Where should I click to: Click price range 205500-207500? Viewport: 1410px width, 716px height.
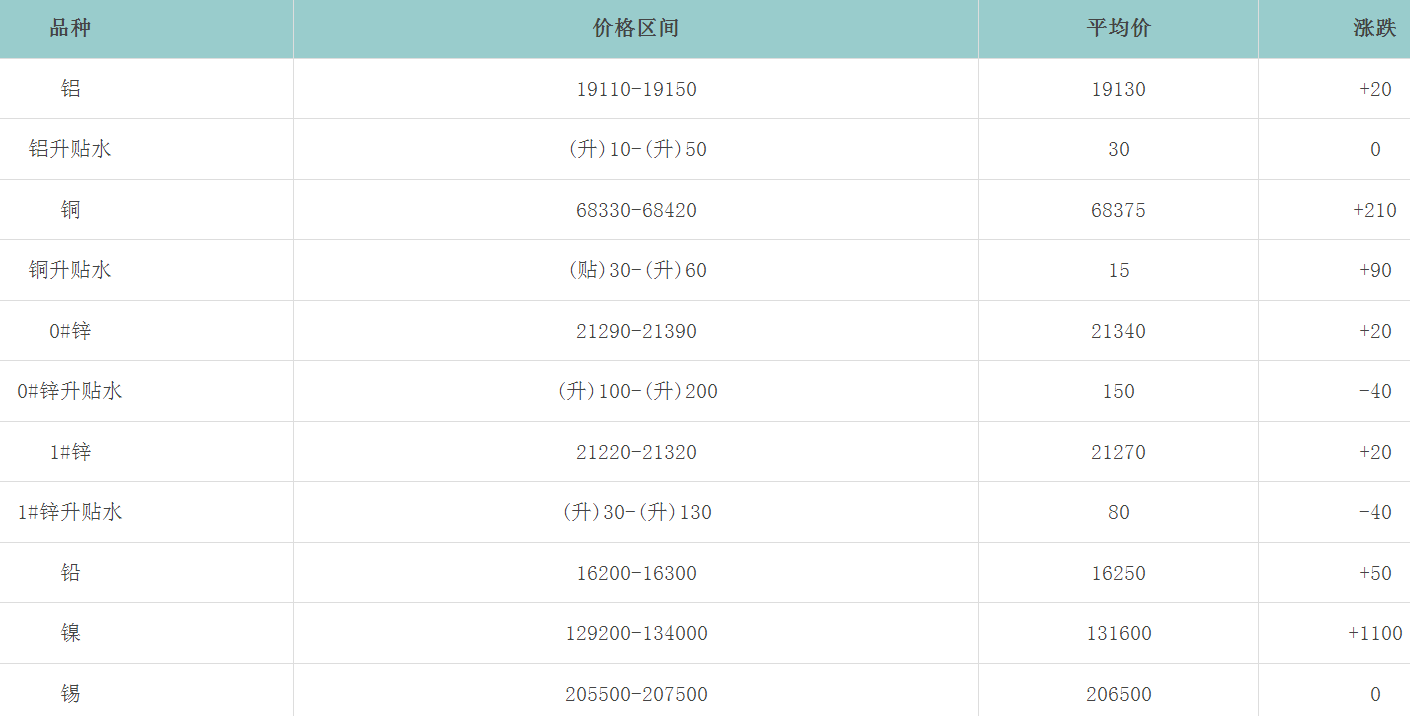636,694
